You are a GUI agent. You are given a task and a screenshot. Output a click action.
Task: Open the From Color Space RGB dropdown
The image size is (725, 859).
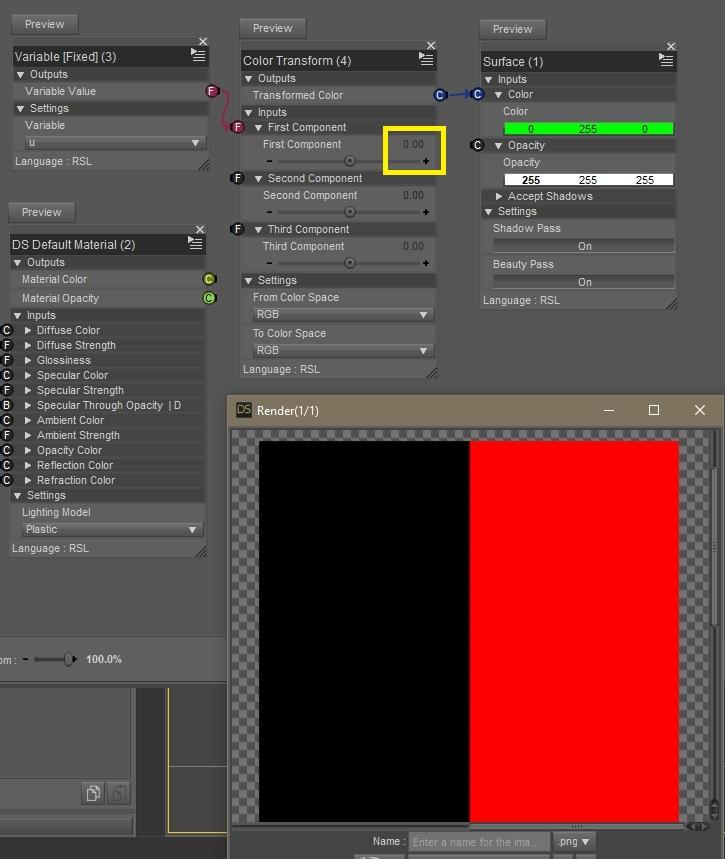point(343,314)
